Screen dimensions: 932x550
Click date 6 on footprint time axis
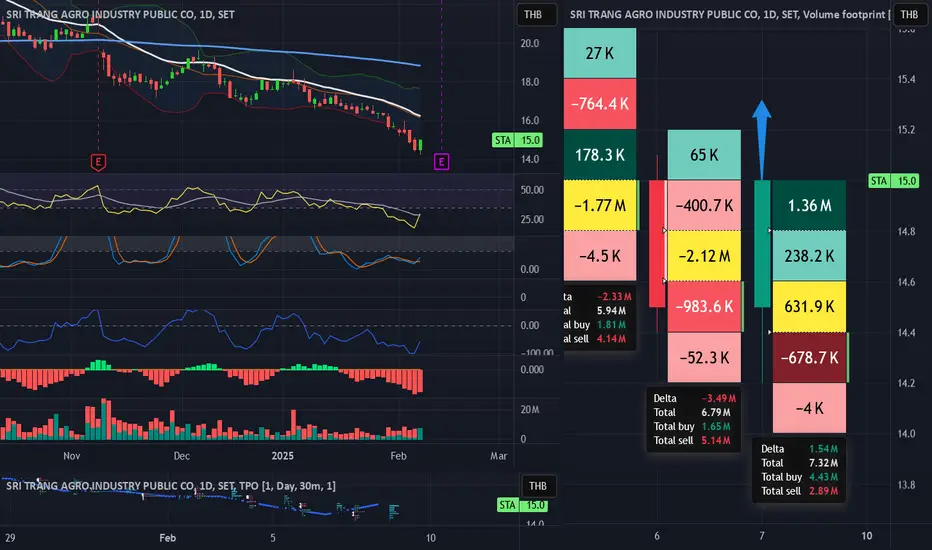tap(657, 536)
